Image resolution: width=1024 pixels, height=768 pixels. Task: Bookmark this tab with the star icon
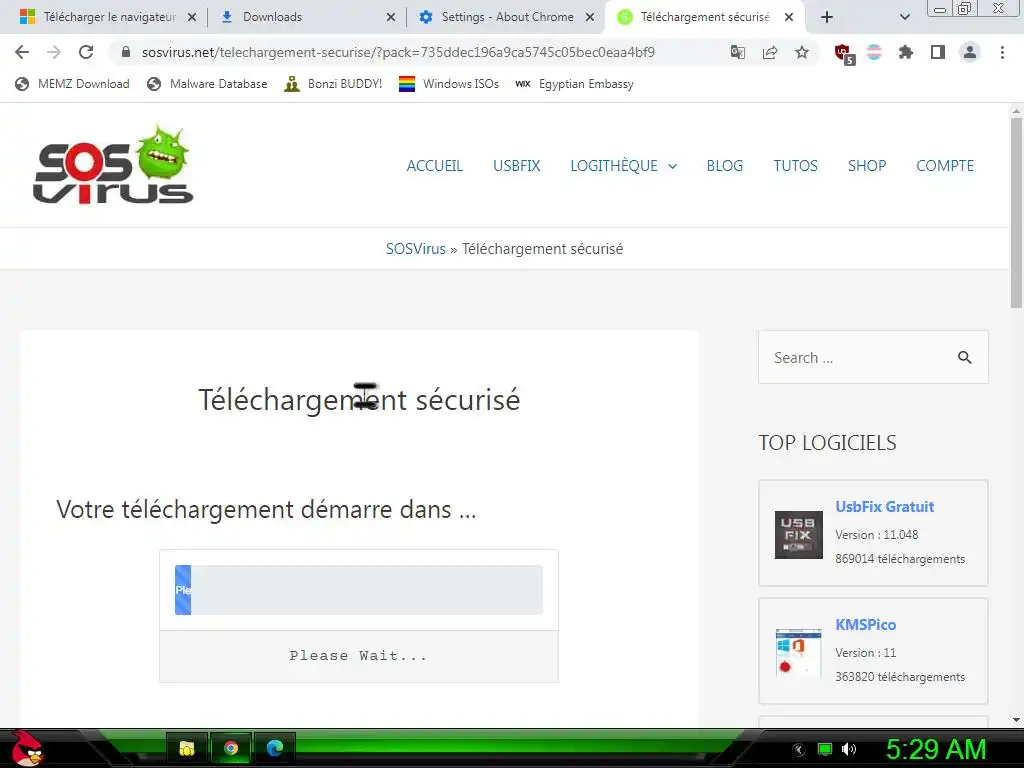coord(802,52)
